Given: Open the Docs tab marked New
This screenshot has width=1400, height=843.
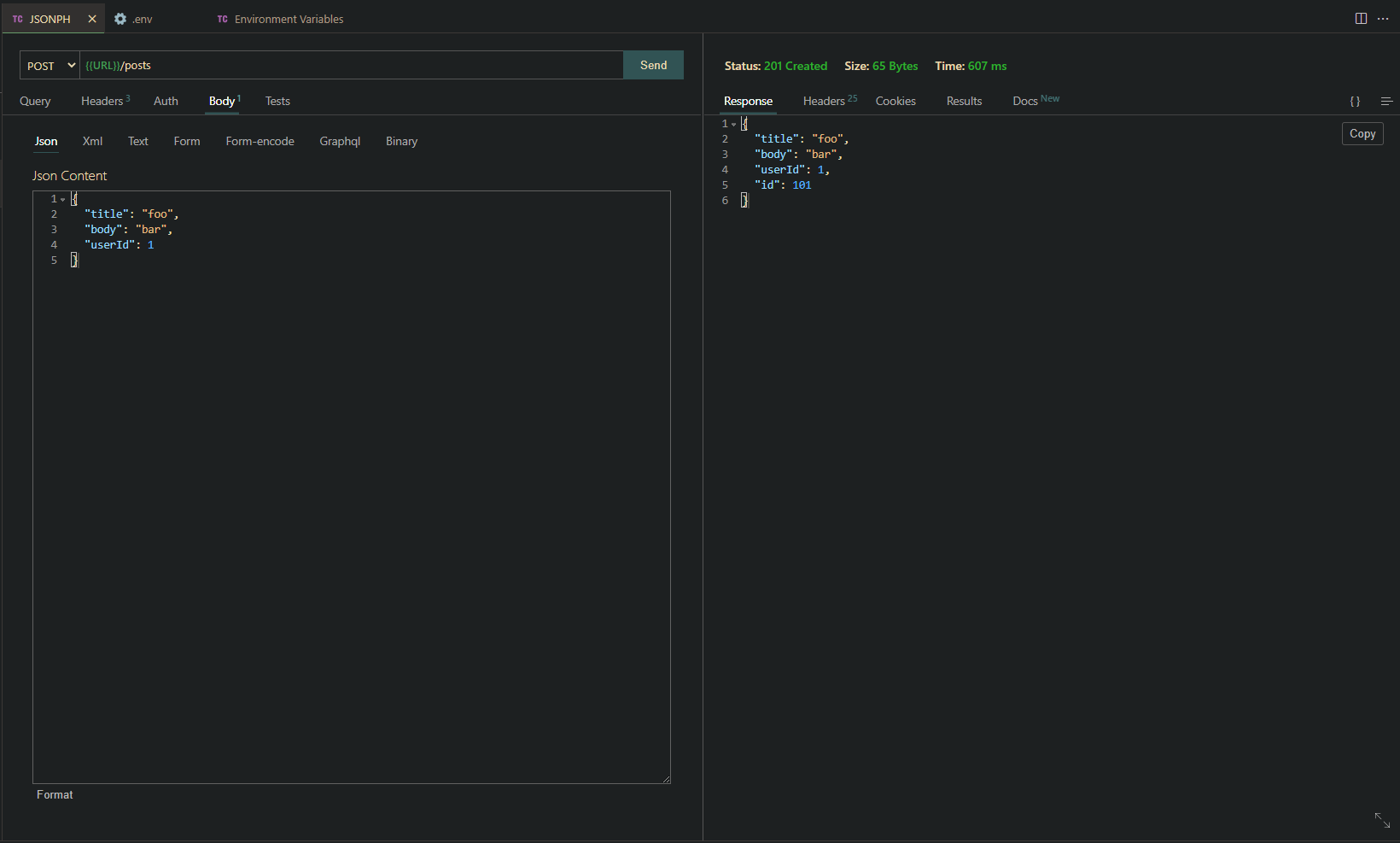Looking at the screenshot, I should pyautogui.click(x=1024, y=100).
